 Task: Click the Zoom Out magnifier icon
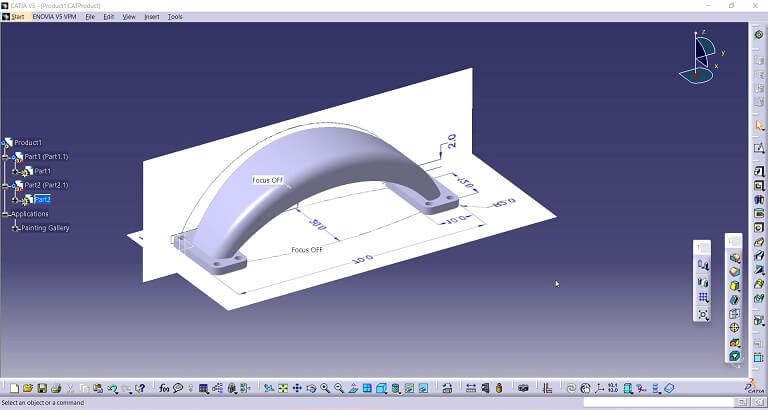point(339,388)
